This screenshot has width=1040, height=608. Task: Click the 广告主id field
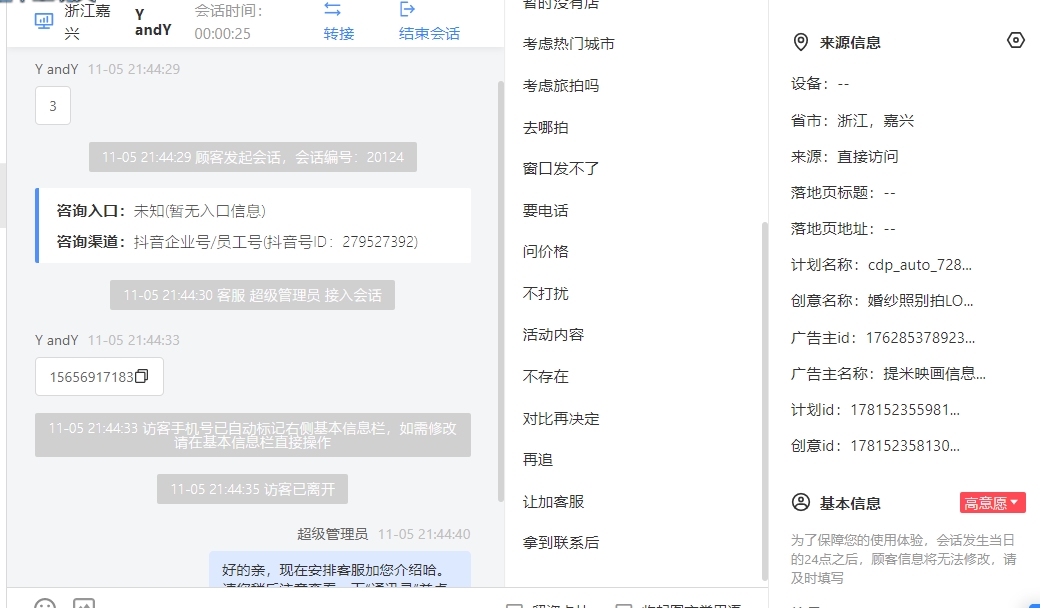coord(883,338)
